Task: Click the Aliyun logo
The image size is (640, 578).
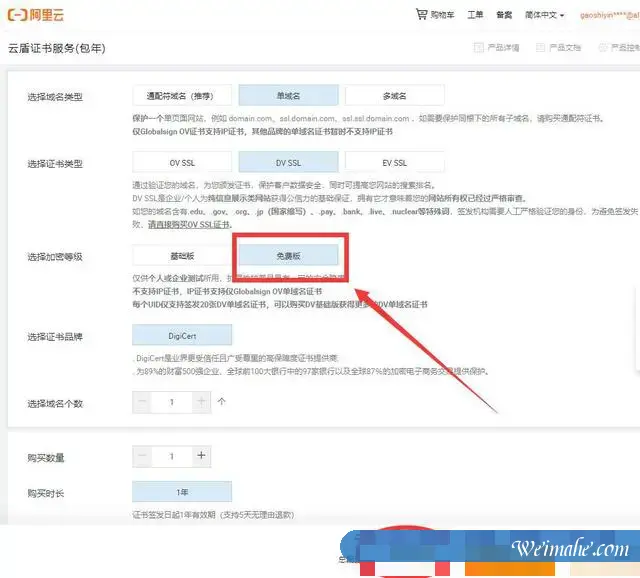Action: (36, 15)
